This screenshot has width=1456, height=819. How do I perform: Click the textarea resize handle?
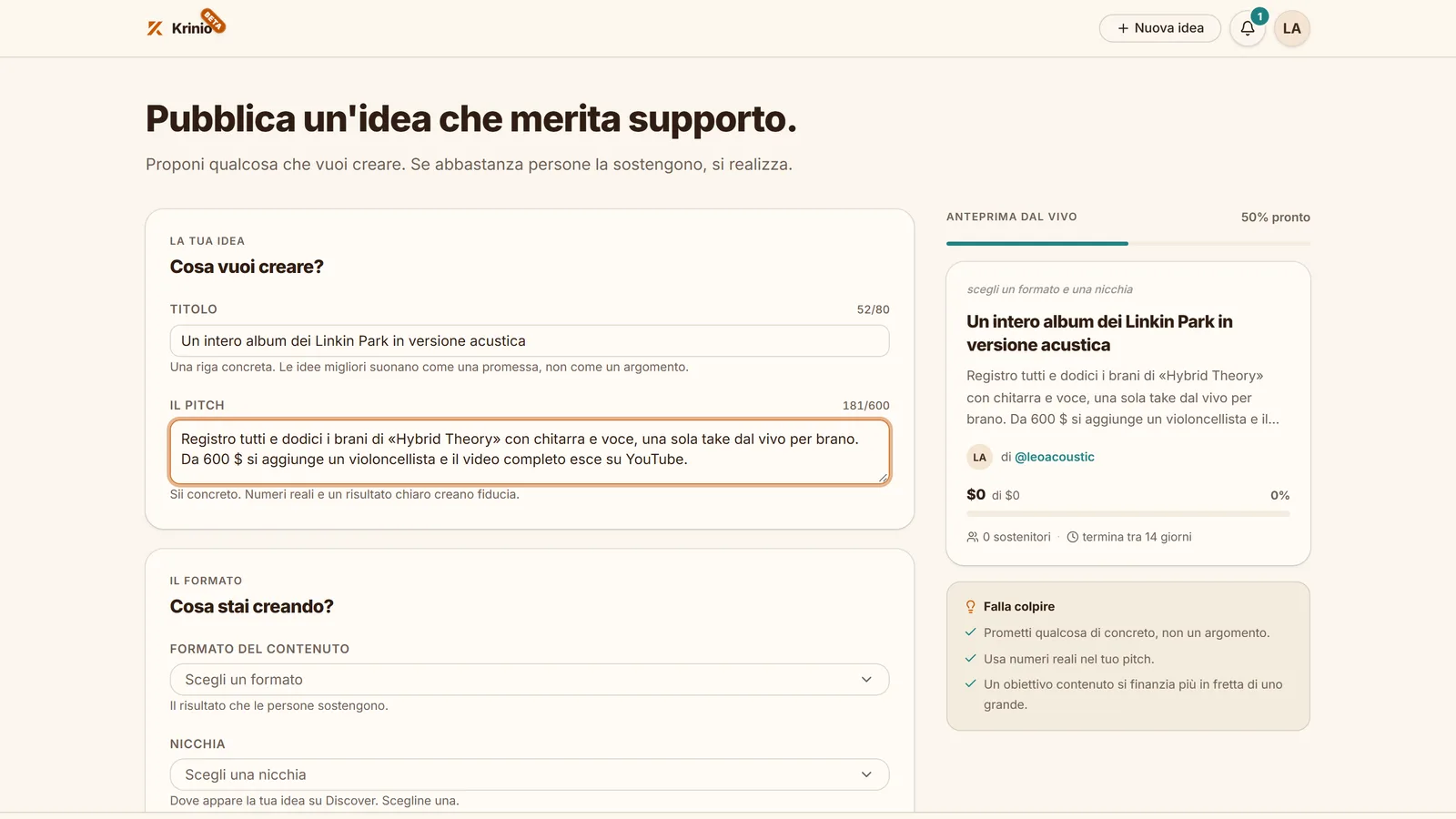point(883,478)
